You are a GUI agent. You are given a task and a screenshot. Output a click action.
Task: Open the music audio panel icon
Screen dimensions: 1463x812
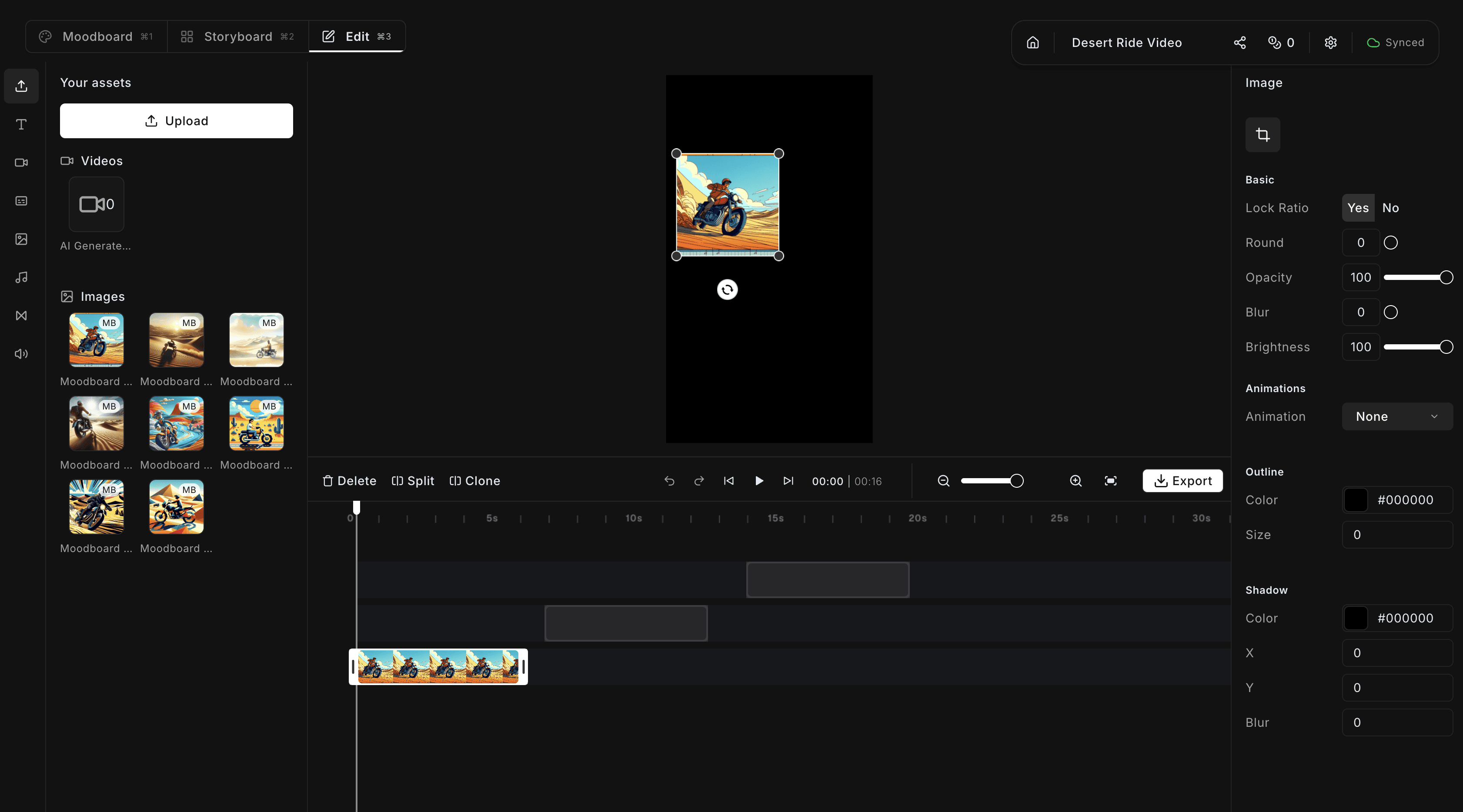point(21,277)
